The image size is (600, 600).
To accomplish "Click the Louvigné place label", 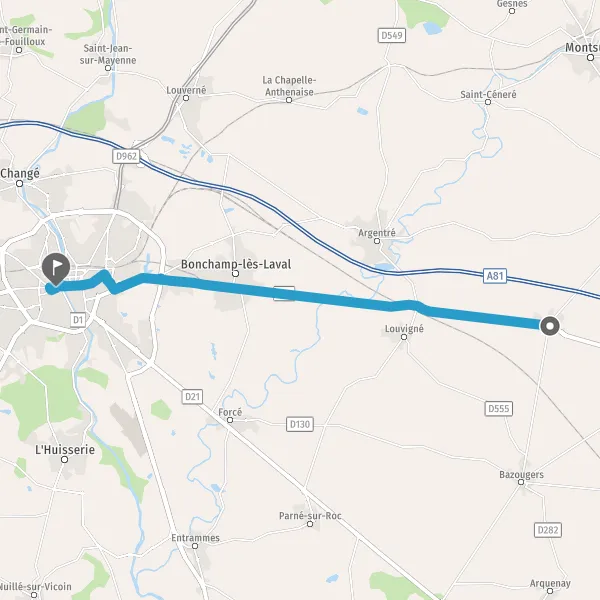I will (404, 329).
